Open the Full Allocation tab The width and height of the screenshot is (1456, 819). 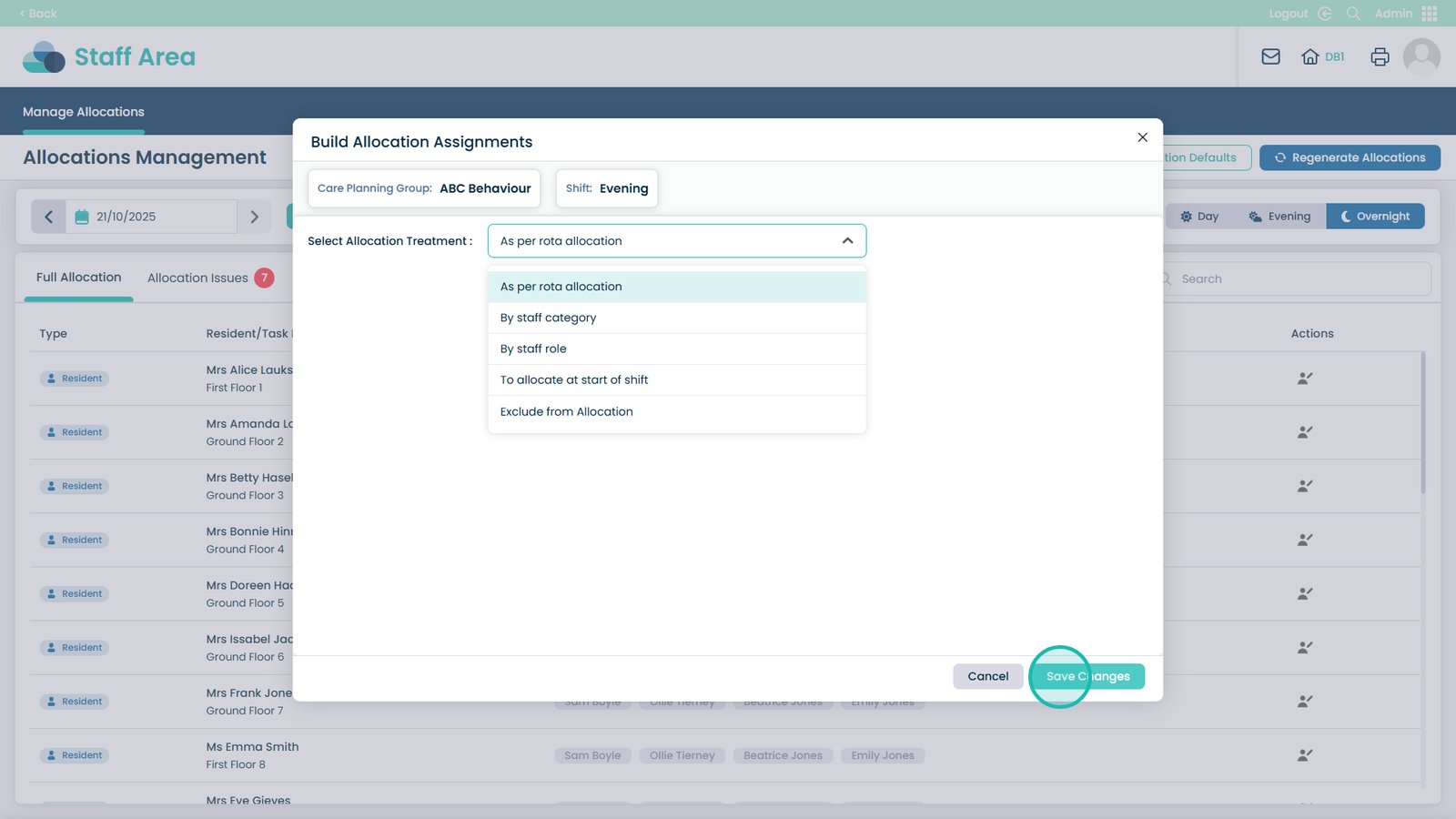click(x=78, y=278)
